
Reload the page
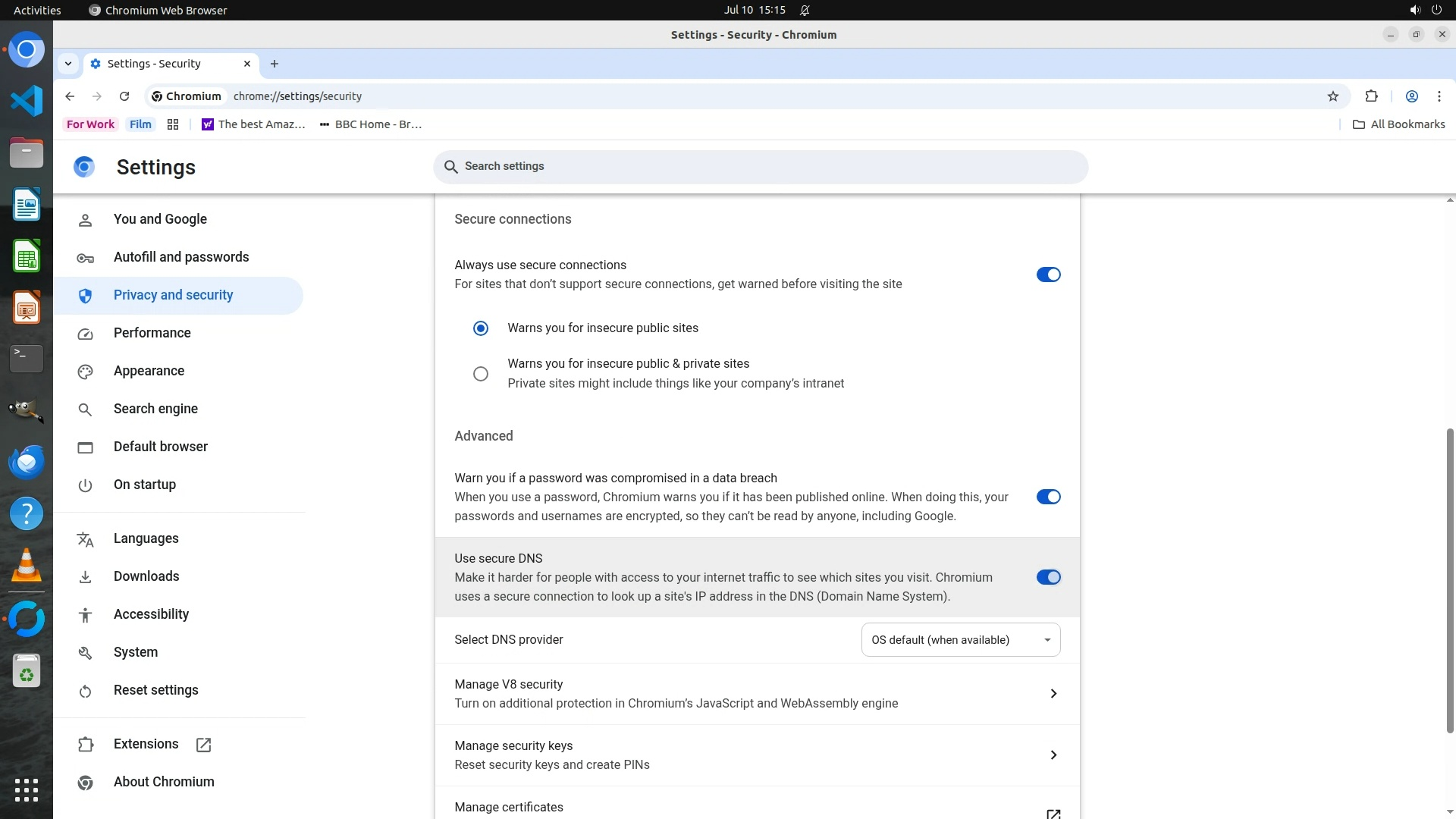click(x=124, y=96)
